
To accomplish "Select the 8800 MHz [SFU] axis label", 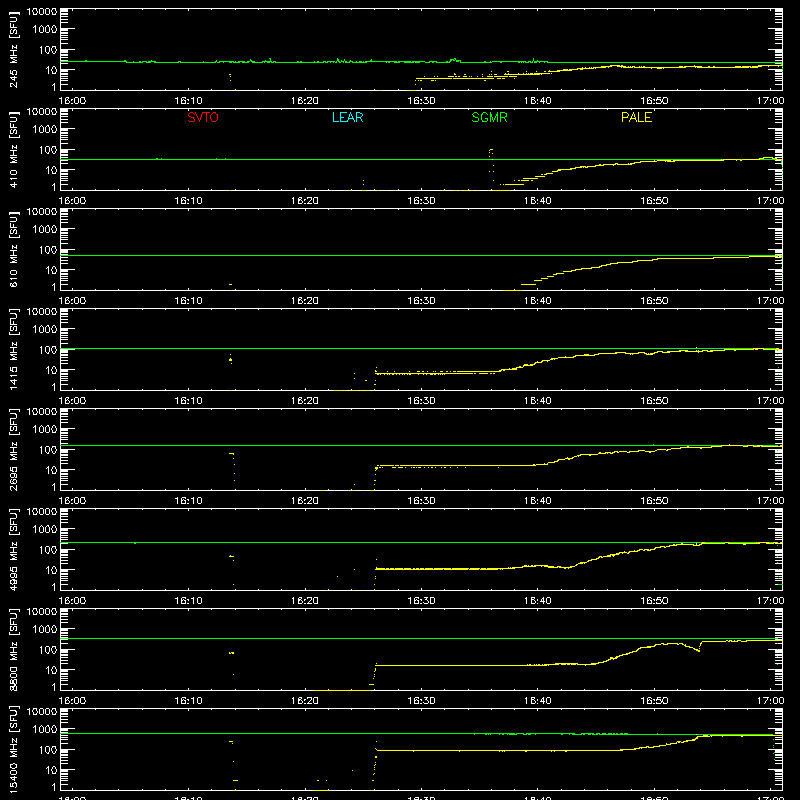I will (14, 649).
